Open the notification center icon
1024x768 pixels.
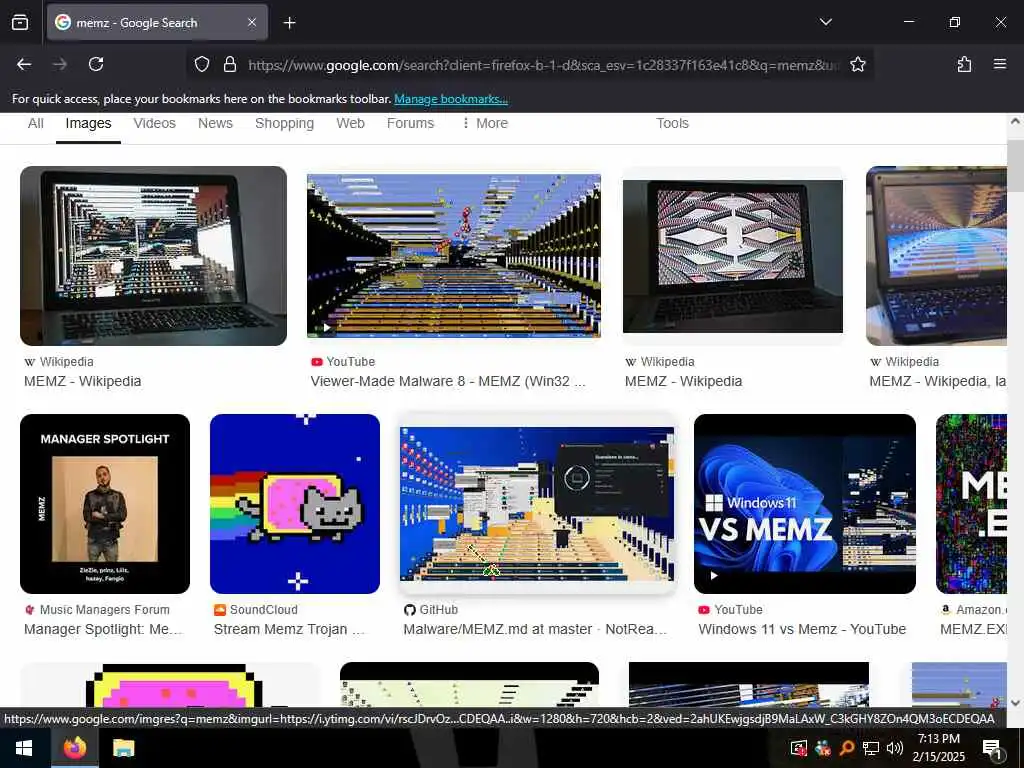(x=993, y=748)
